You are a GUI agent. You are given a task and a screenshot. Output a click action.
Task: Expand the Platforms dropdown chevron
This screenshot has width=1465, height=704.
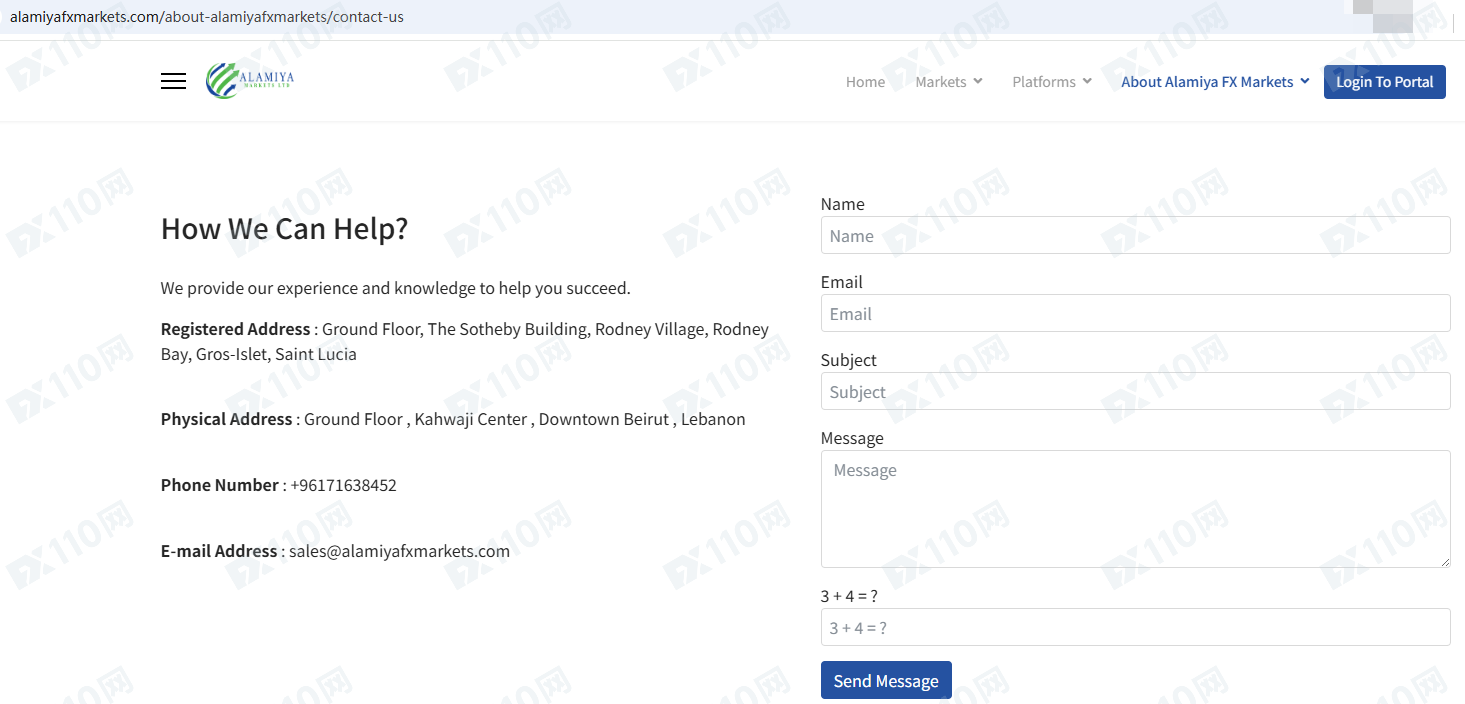[1087, 81]
